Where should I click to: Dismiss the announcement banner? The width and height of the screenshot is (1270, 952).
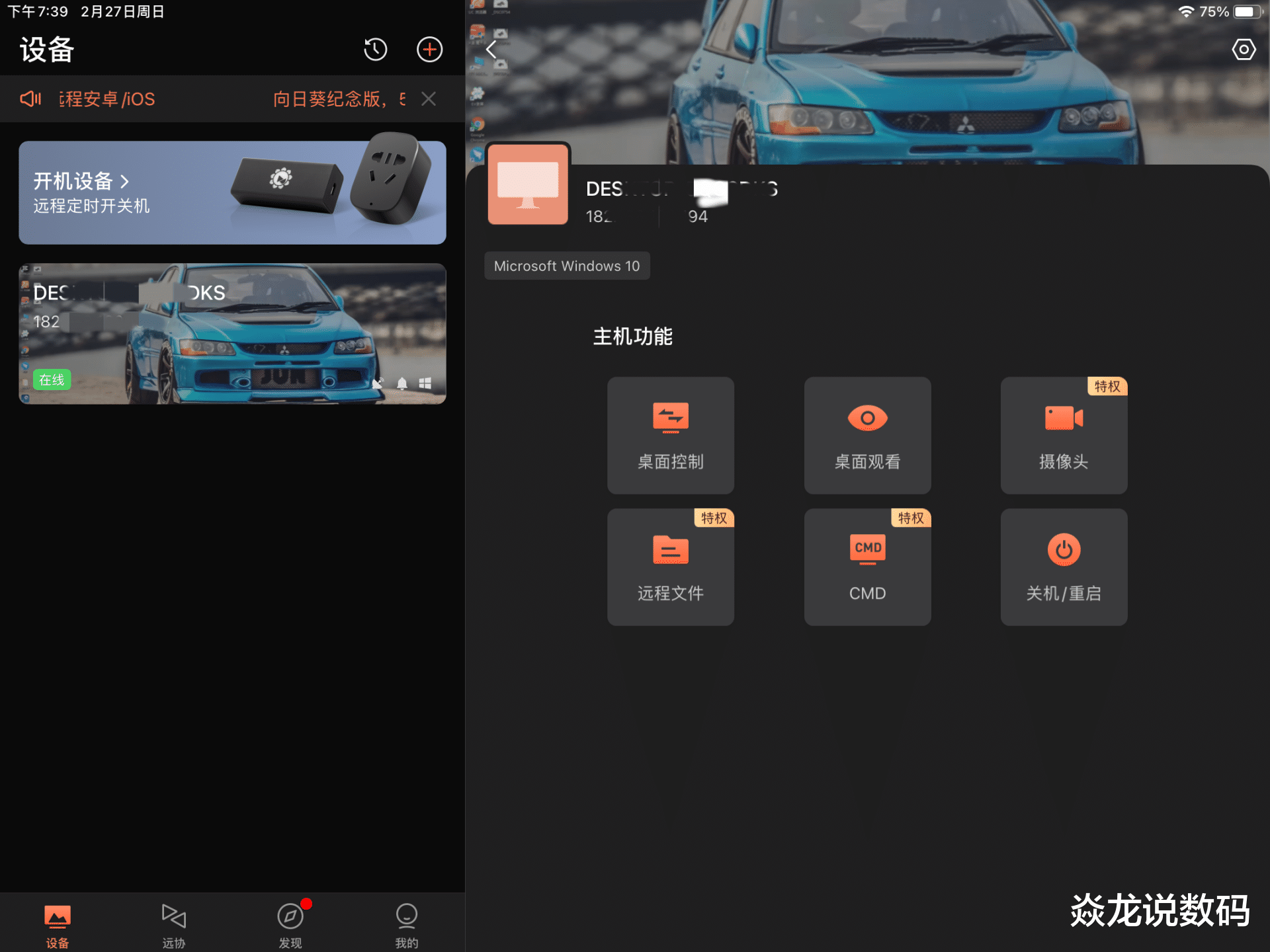(x=429, y=99)
